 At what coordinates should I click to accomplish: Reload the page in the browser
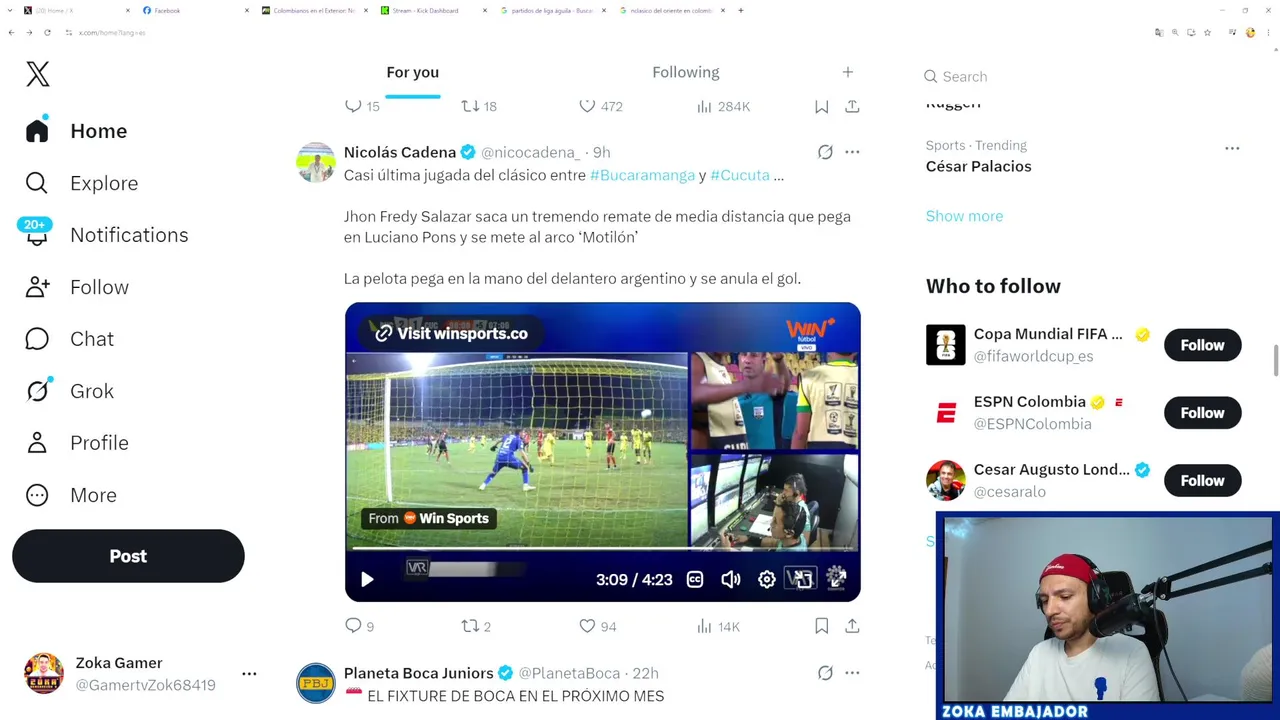click(x=47, y=32)
